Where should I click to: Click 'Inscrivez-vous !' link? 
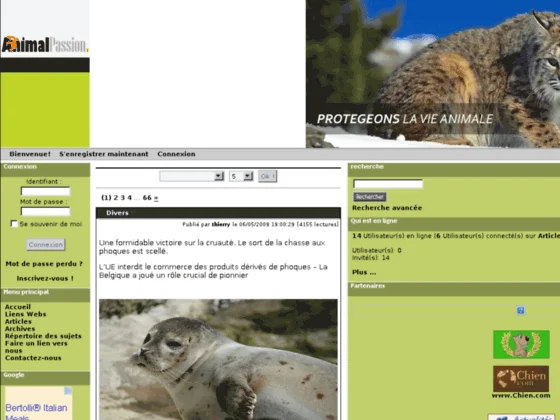click(x=45, y=278)
